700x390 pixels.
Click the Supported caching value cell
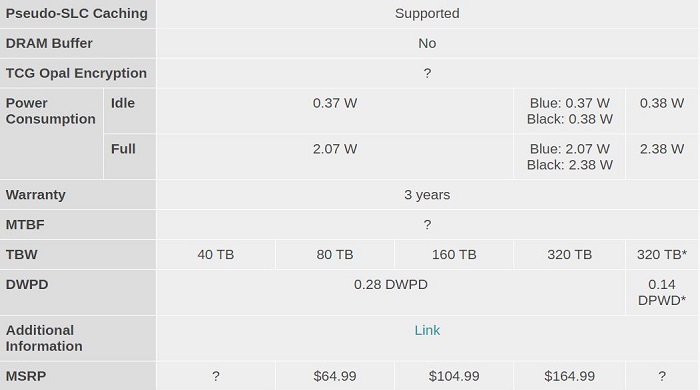coord(427,14)
